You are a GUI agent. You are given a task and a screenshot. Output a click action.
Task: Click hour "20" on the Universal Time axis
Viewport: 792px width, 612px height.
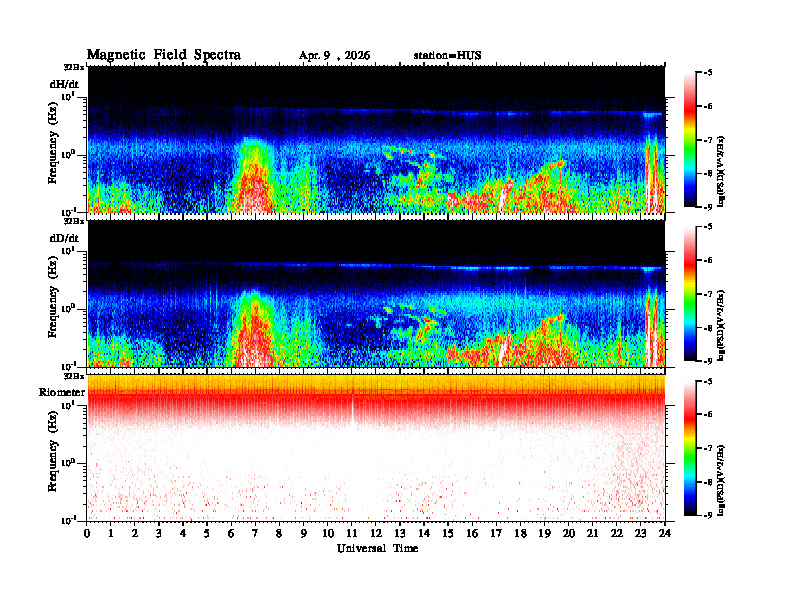(569, 533)
